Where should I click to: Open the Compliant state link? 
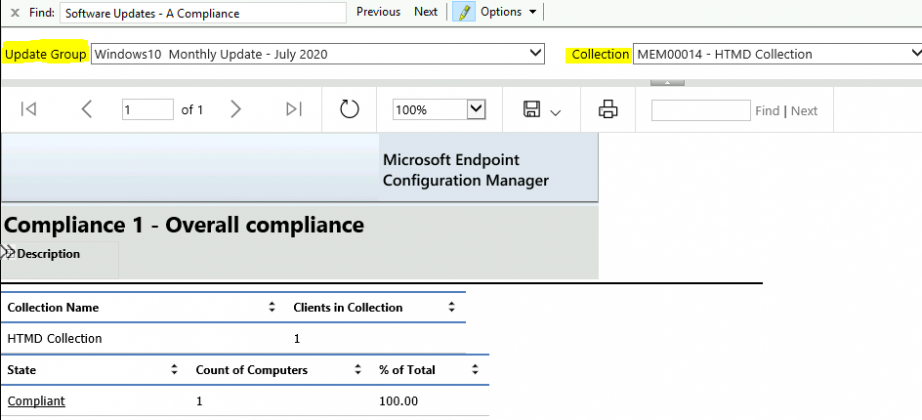[x=36, y=401]
